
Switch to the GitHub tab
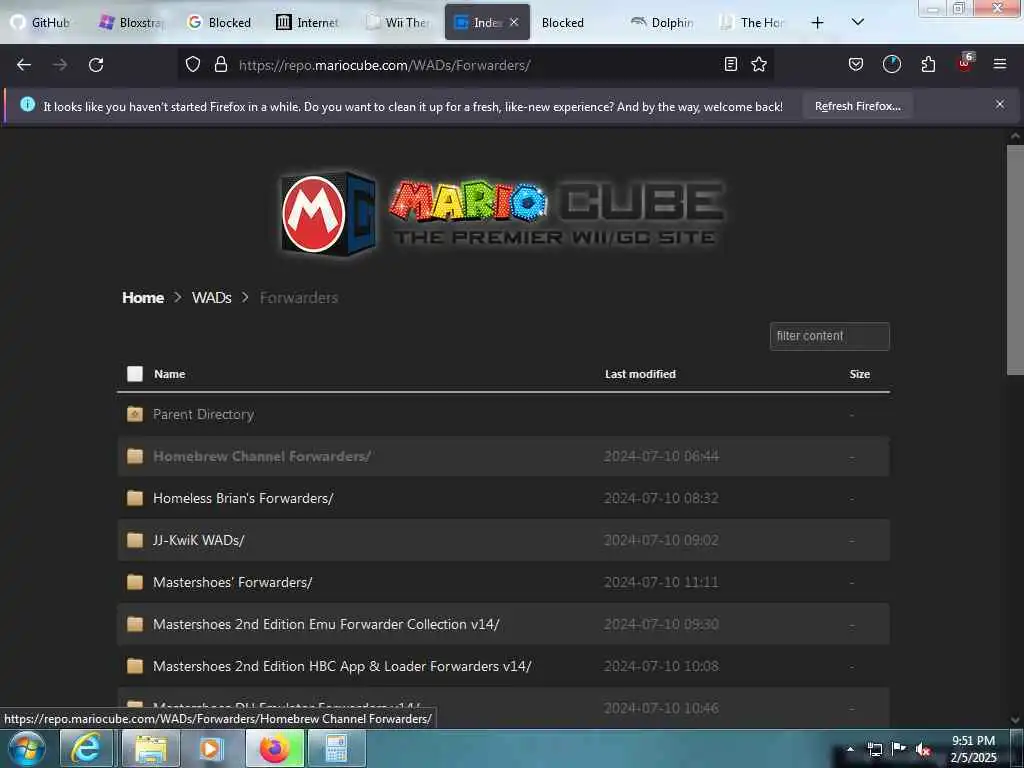click(x=40, y=22)
